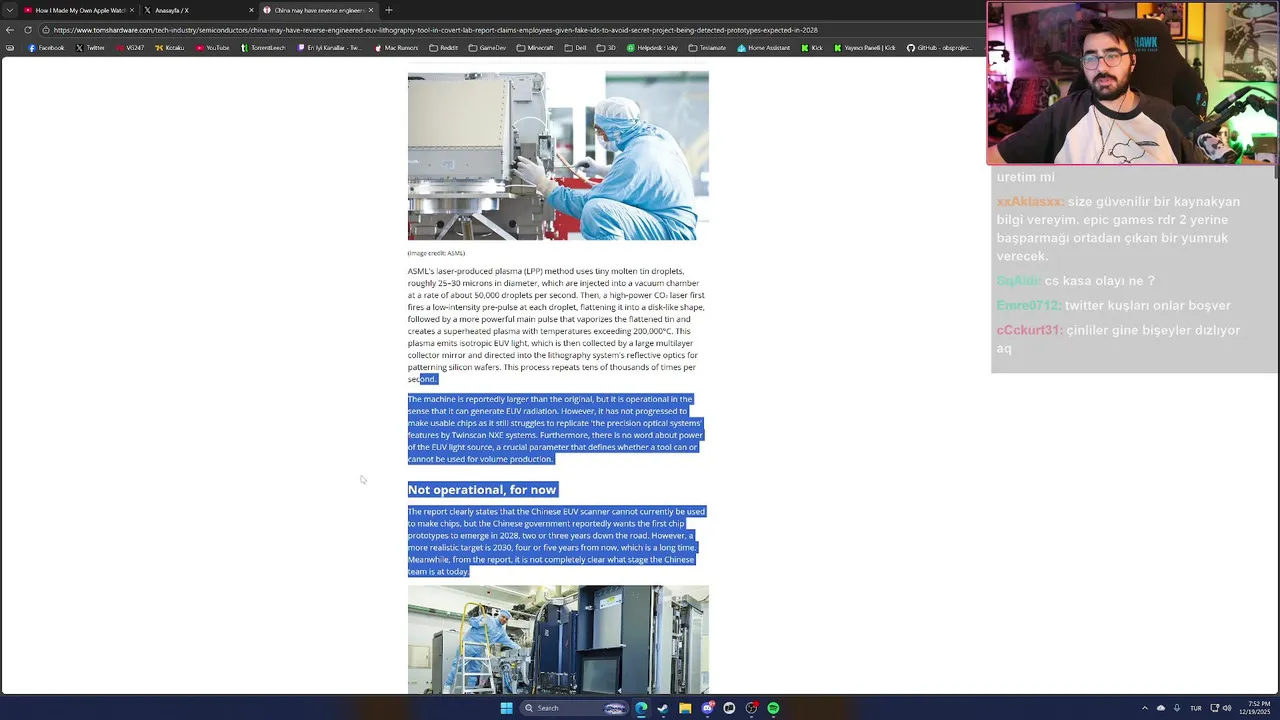Switch the TUR keyboard language indicator
The image size is (1280, 720).
pyautogui.click(x=1195, y=708)
